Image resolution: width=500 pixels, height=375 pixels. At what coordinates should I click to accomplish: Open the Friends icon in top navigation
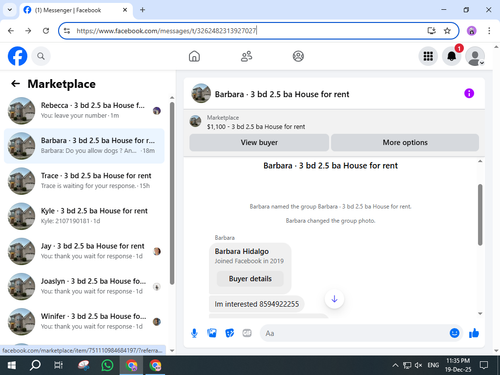(x=246, y=56)
